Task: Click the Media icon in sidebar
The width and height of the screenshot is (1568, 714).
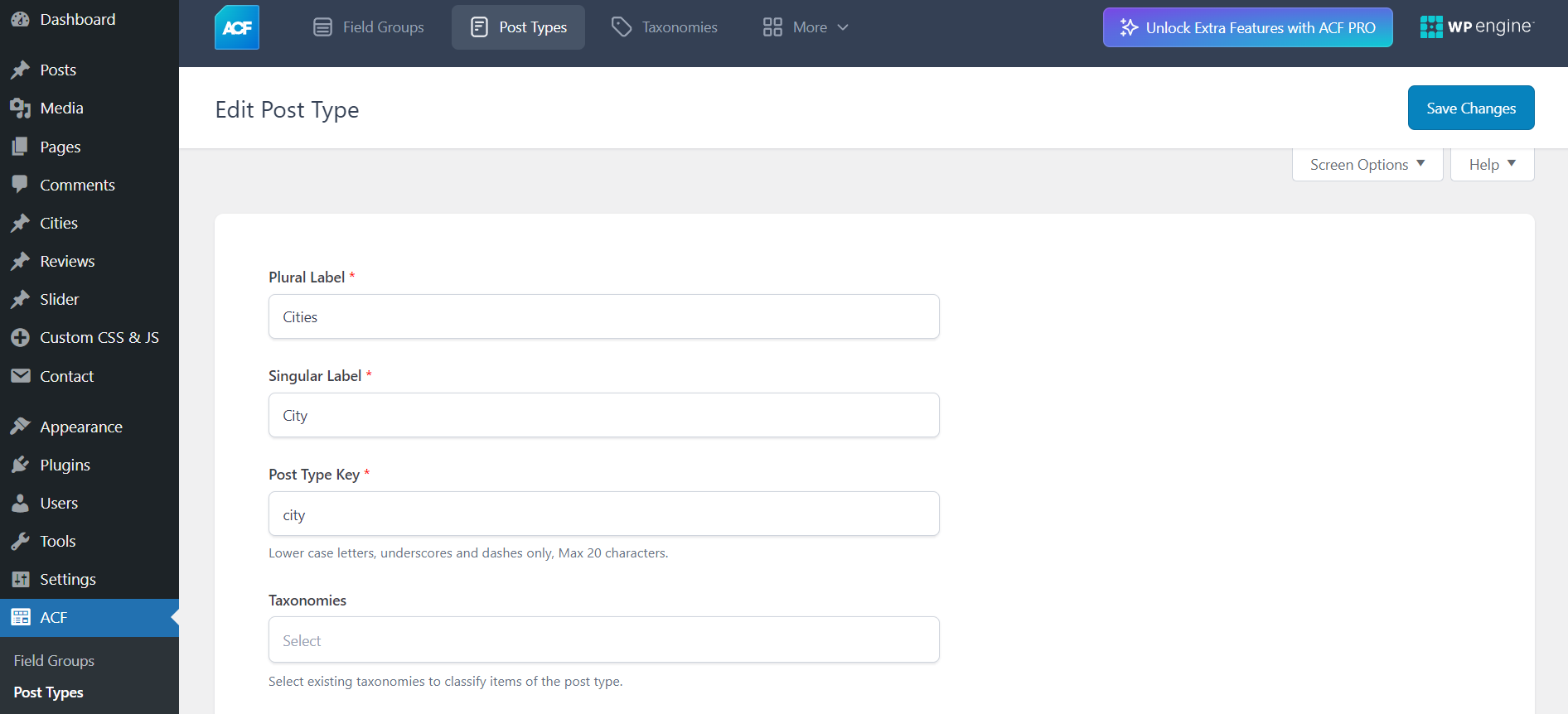Action: click(20, 109)
